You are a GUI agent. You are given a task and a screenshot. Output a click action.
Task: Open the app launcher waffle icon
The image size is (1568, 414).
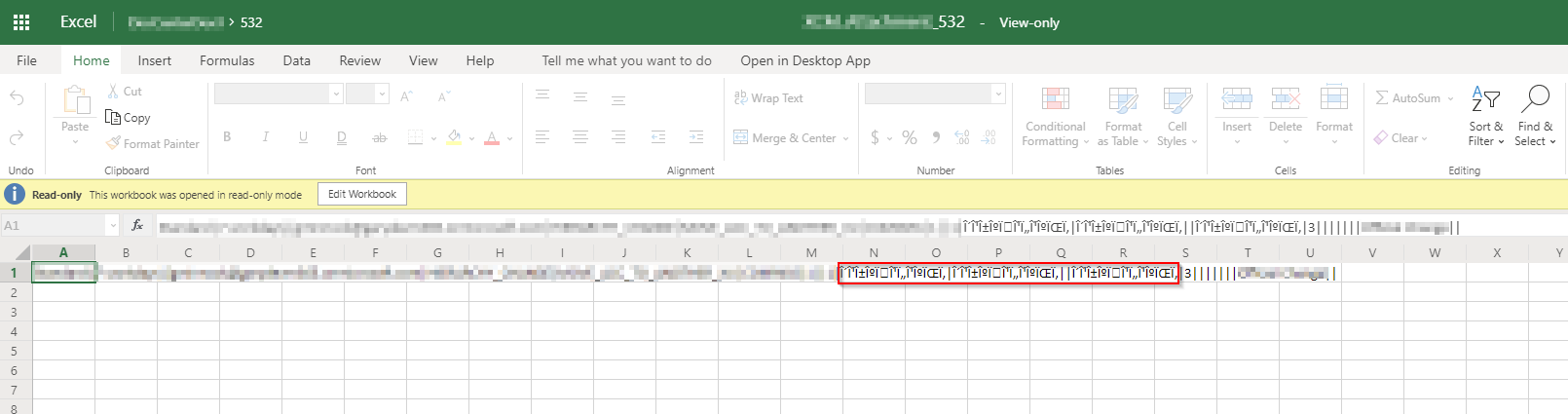(x=21, y=21)
